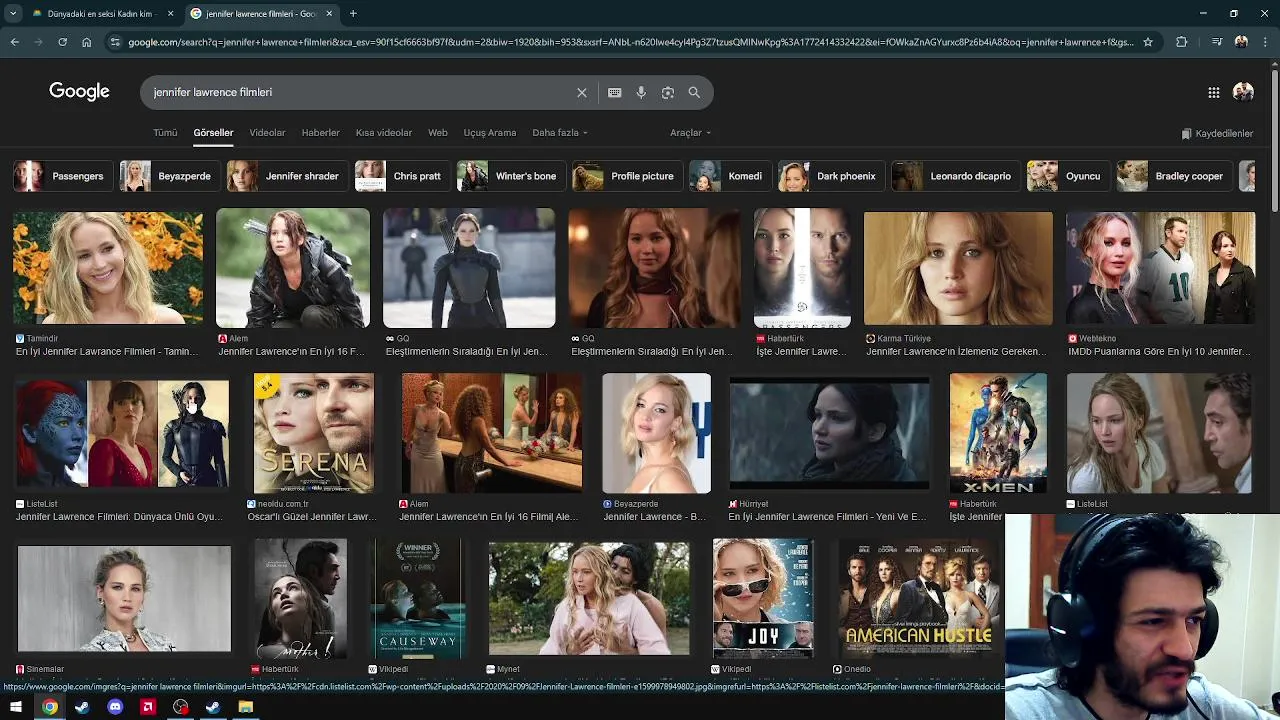Expand the Araçlar tools dropdown

(690, 133)
